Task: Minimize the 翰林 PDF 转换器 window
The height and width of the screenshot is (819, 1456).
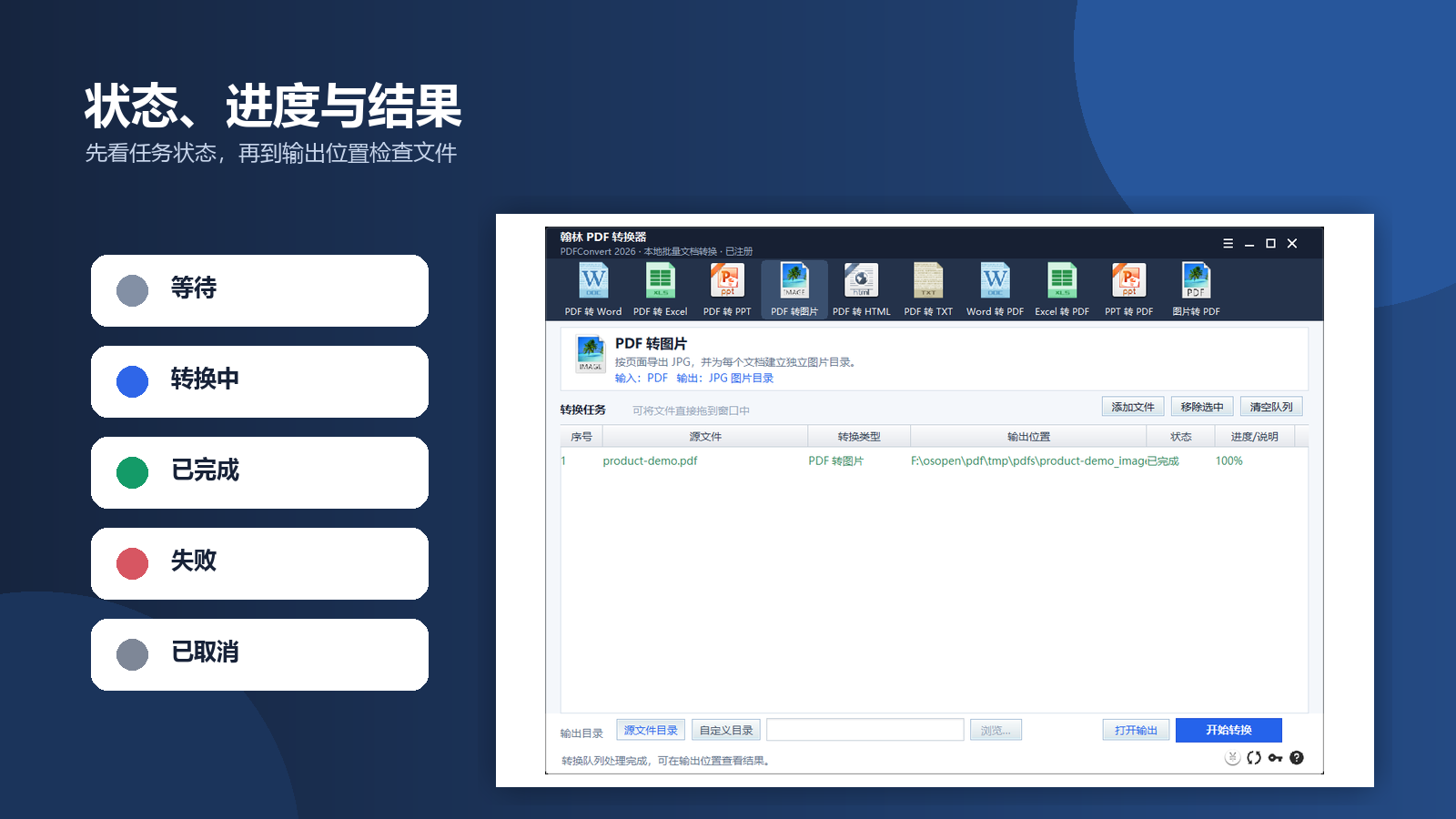Action: pos(1249,244)
